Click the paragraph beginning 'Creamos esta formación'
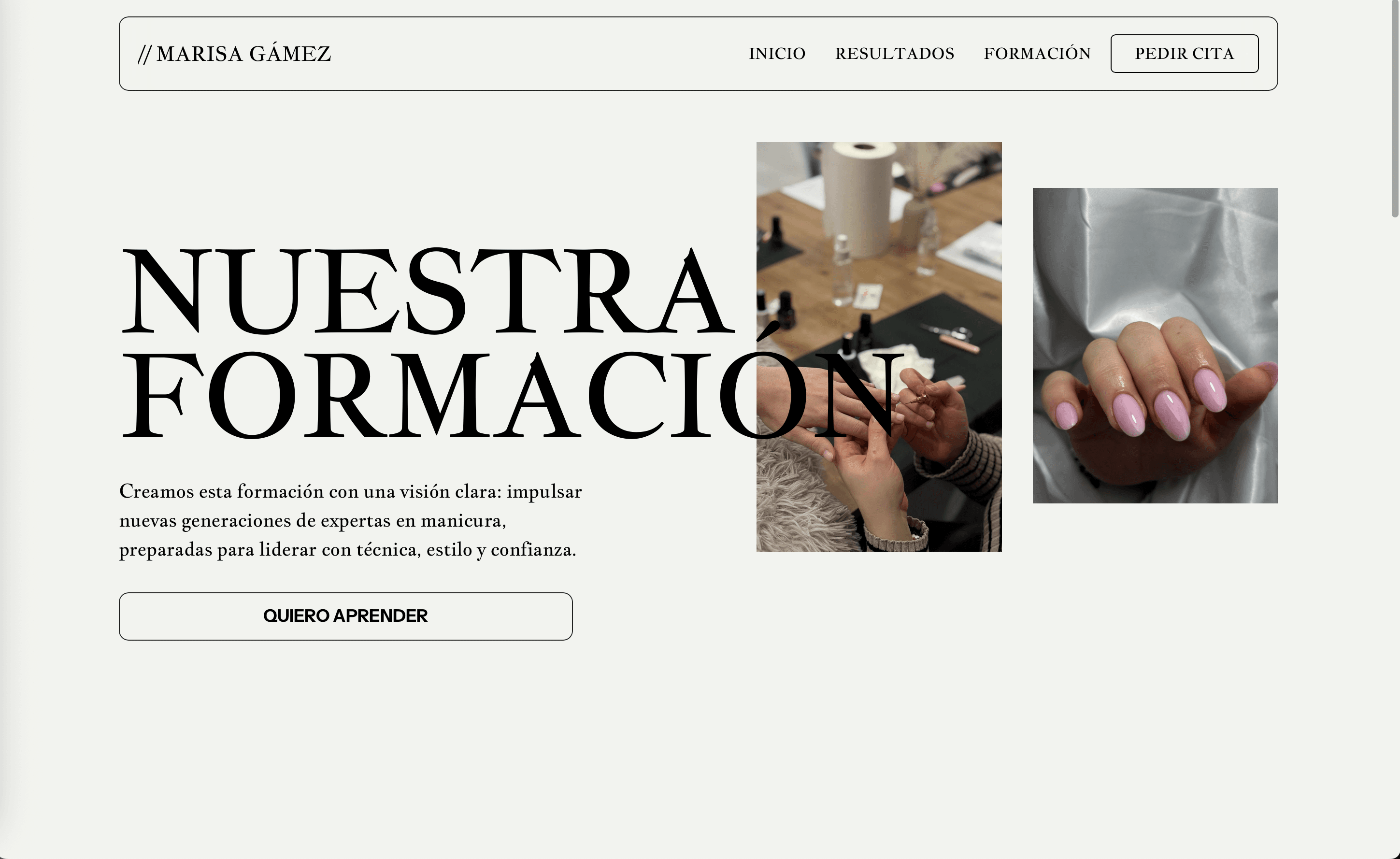This screenshot has height=859, width=1400. [x=351, y=520]
